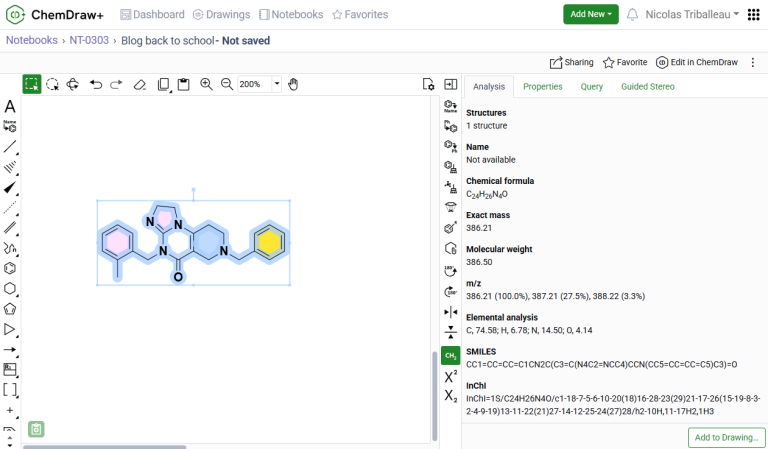
Task: Click the yellow highlighted benzene ring
Action: (268, 240)
